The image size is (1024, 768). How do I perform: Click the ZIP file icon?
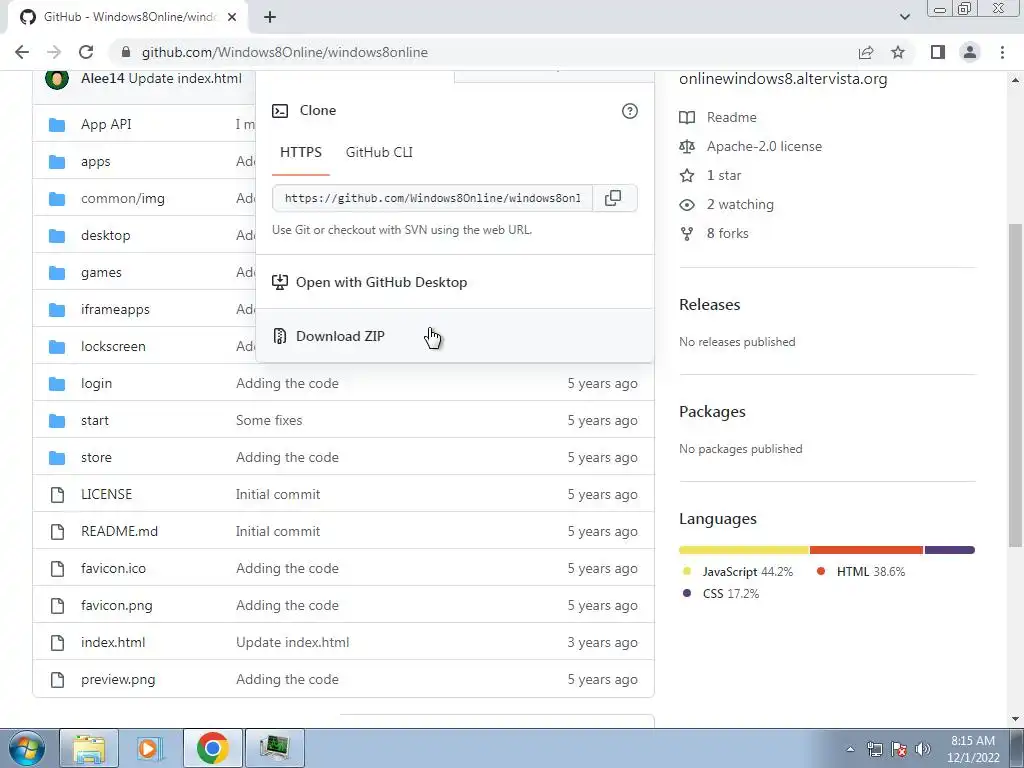(x=280, y=336)
